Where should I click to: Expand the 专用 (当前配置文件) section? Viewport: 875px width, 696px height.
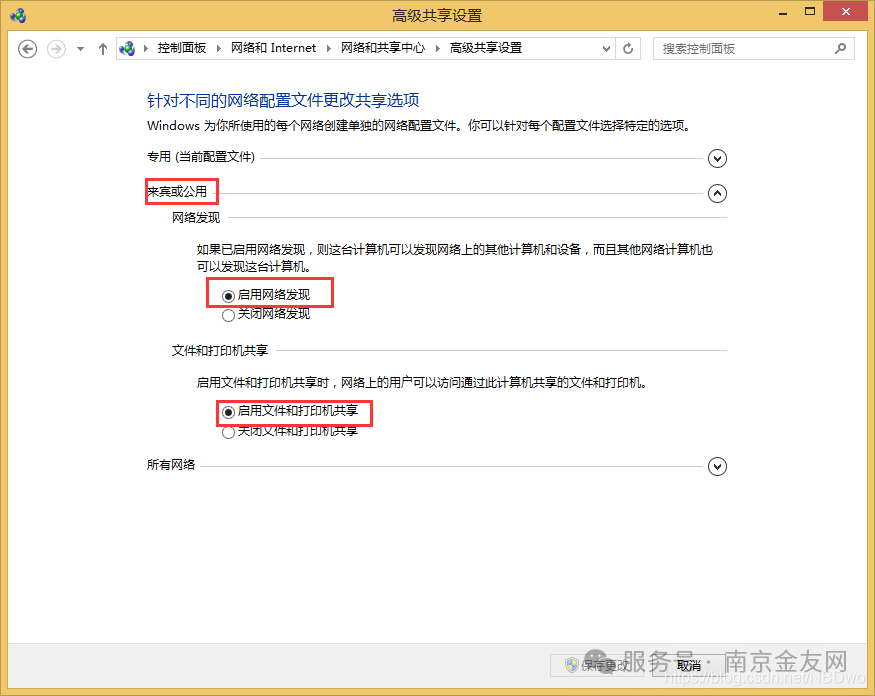717,158
